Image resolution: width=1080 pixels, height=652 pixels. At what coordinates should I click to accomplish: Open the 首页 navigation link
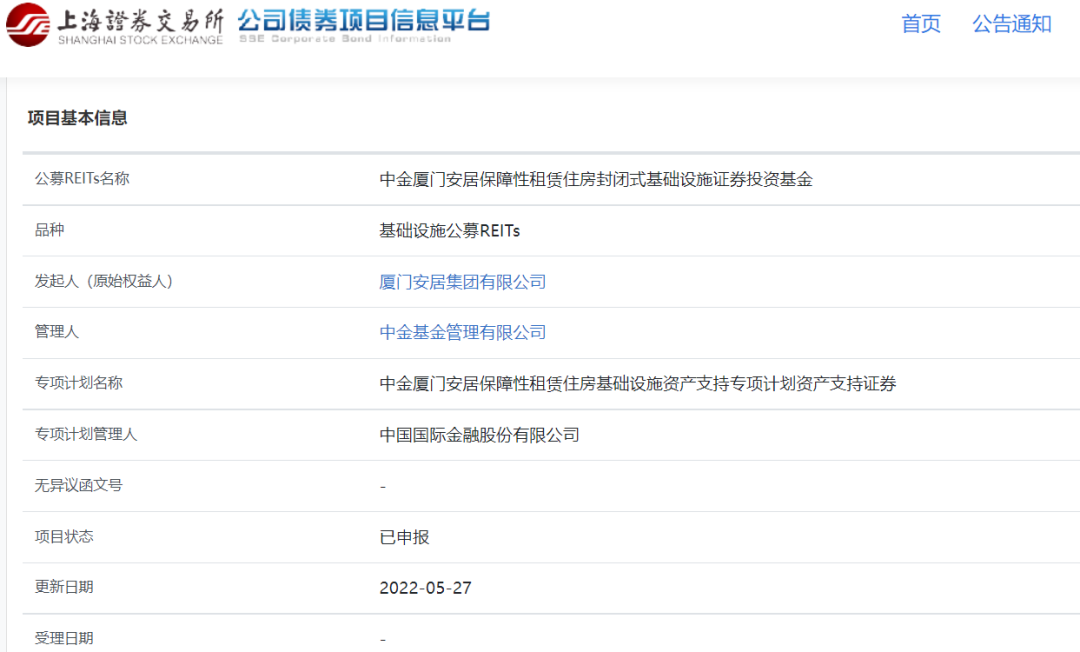pos(920,24)
